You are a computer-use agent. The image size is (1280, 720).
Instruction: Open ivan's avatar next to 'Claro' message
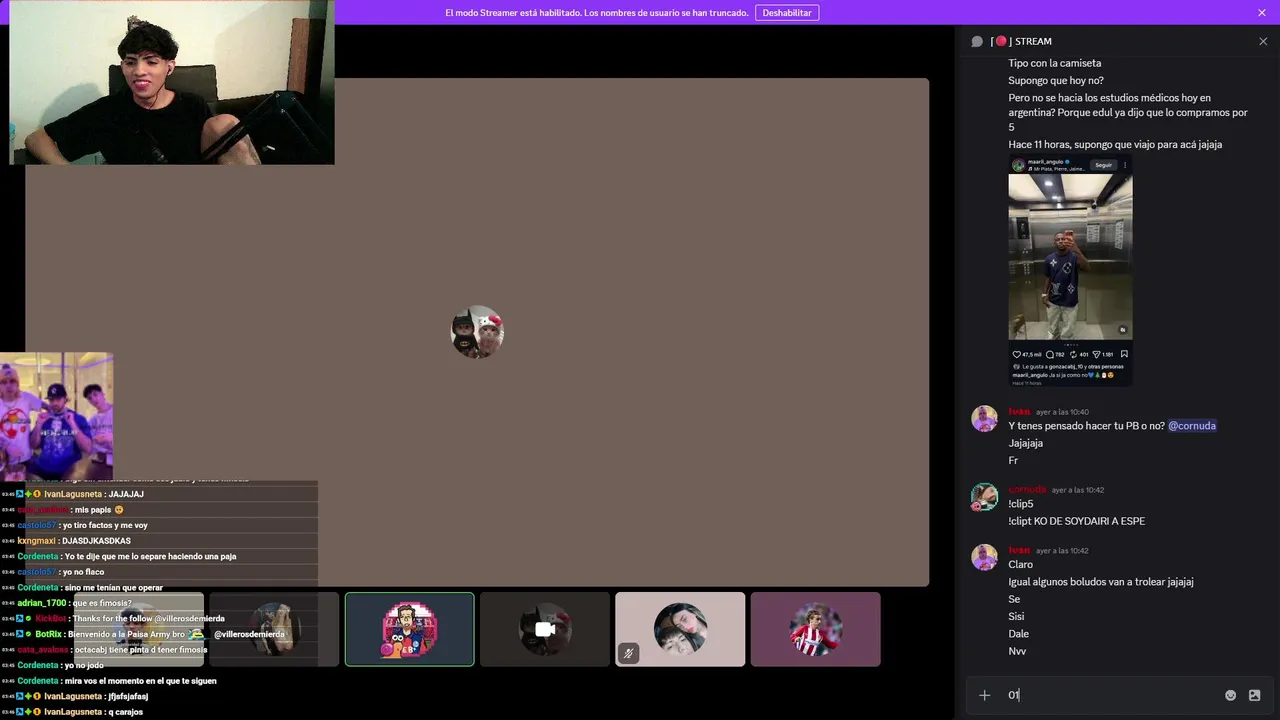[x=985, y=557]
